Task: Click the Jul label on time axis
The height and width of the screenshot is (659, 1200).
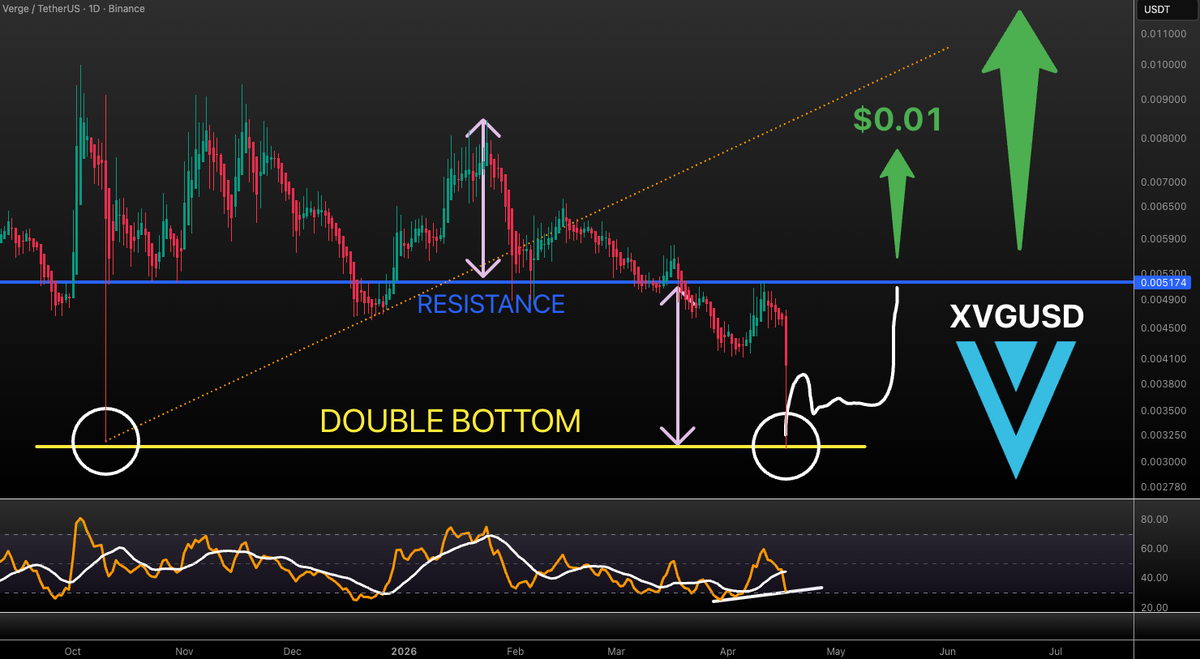Action: pos(1056,650)
